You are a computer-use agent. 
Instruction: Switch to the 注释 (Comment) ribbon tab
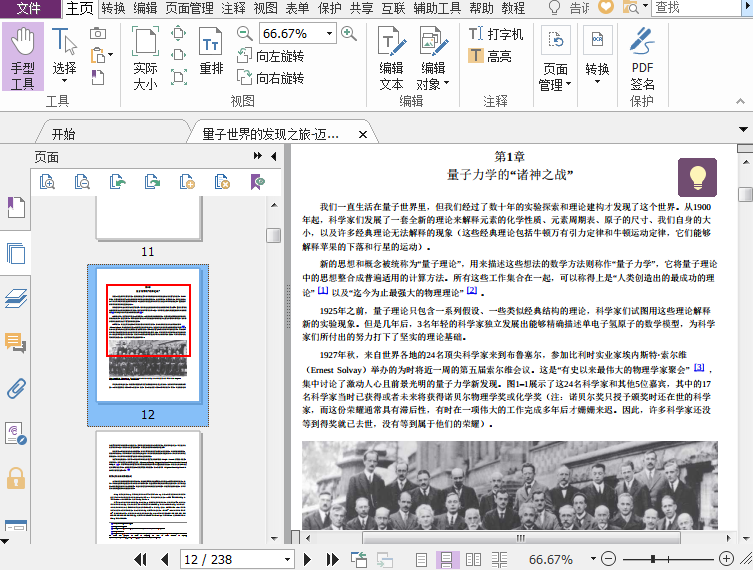[x=233, y=8]
